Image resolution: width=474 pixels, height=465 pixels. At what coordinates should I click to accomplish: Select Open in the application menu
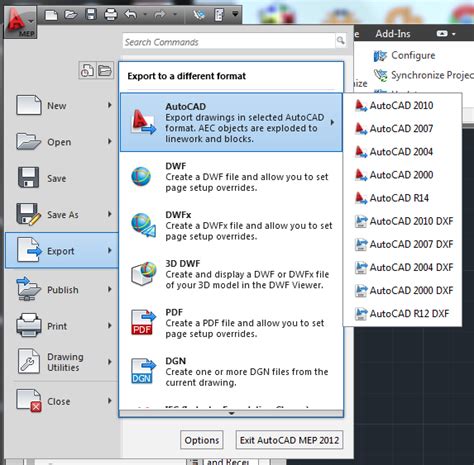[62, 142]
